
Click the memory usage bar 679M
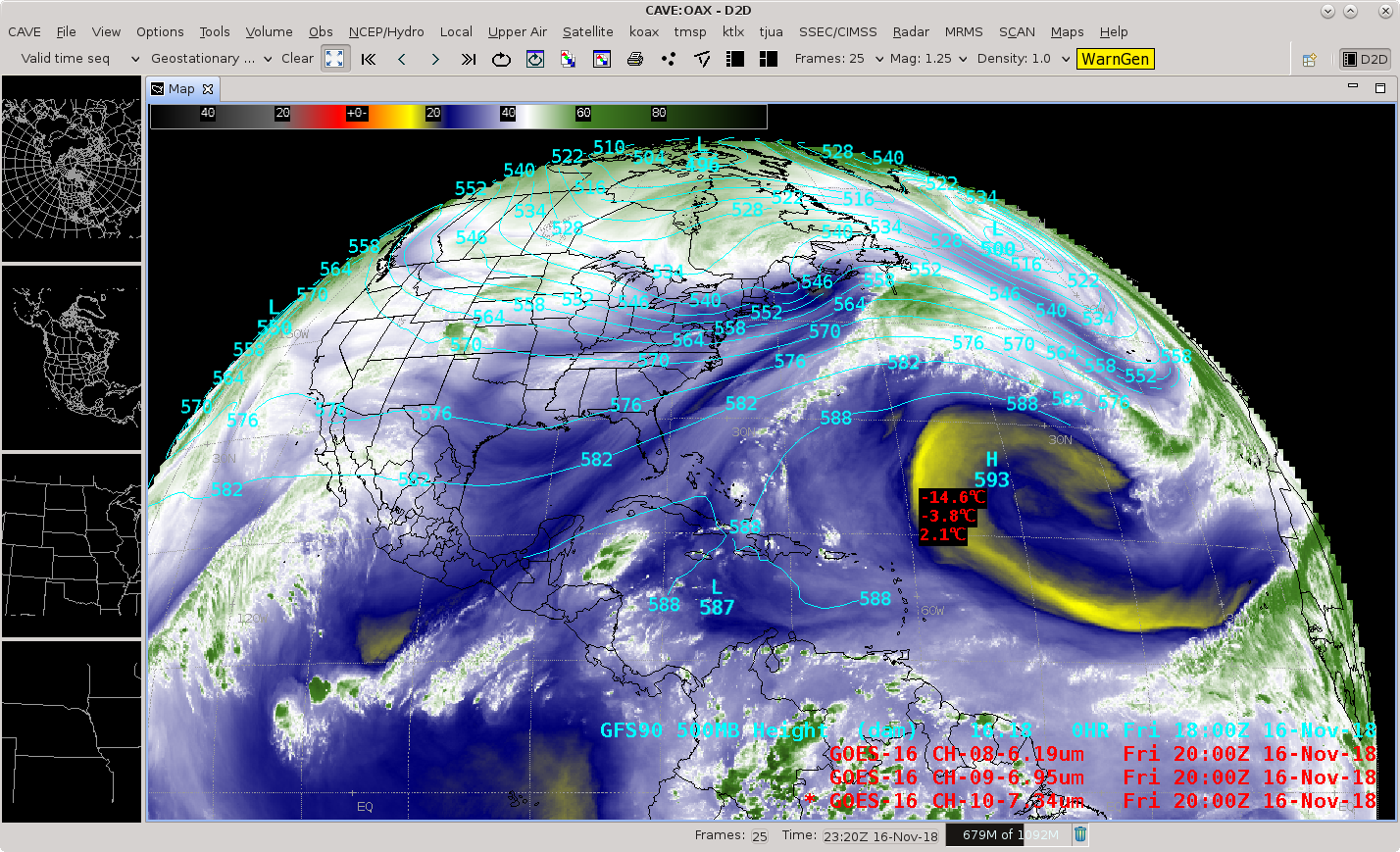tap(1007, 835)
